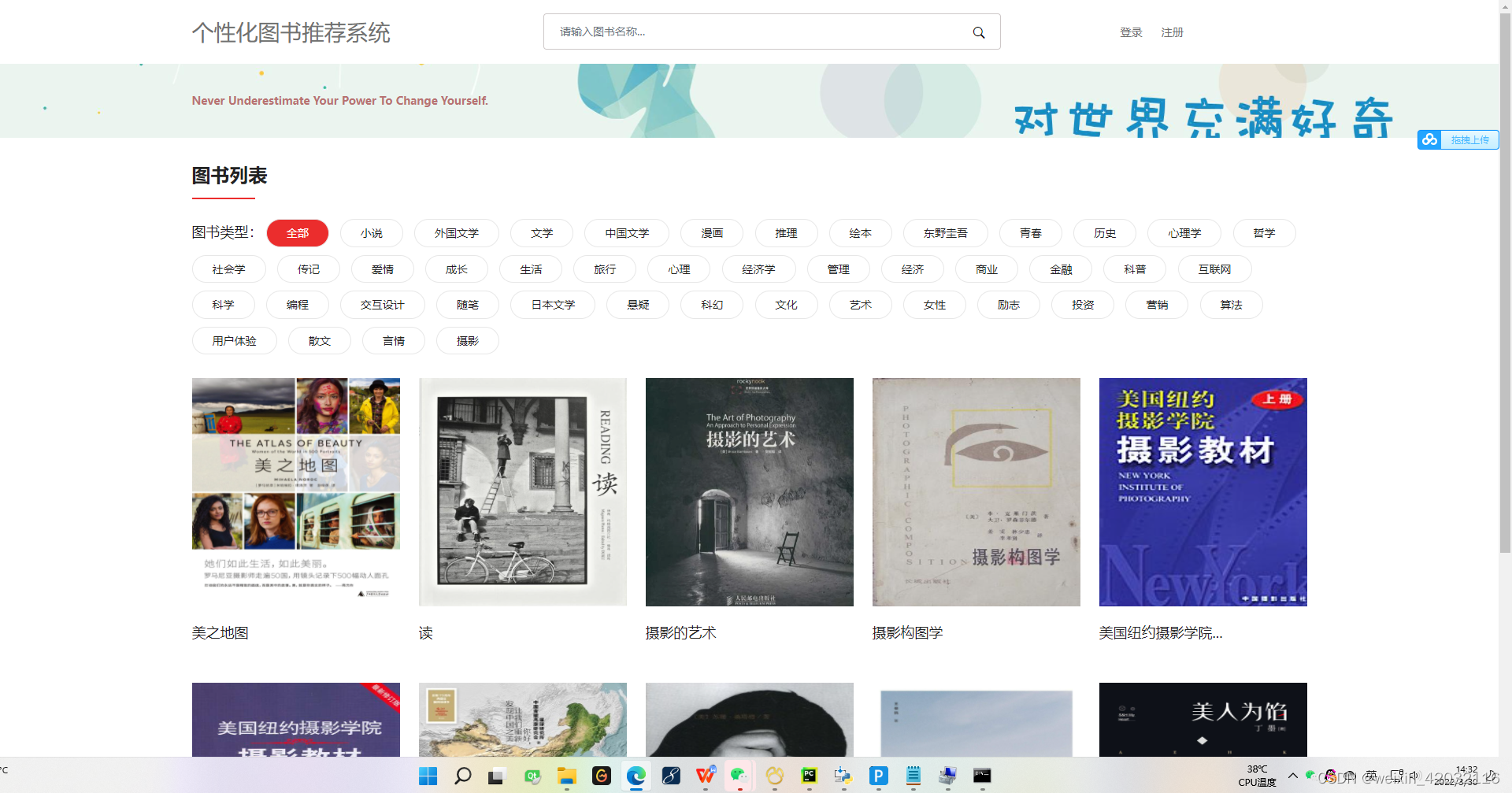Pick the 经济学 category tag
The image size is (1512, 793).
(x=758, y=269)
